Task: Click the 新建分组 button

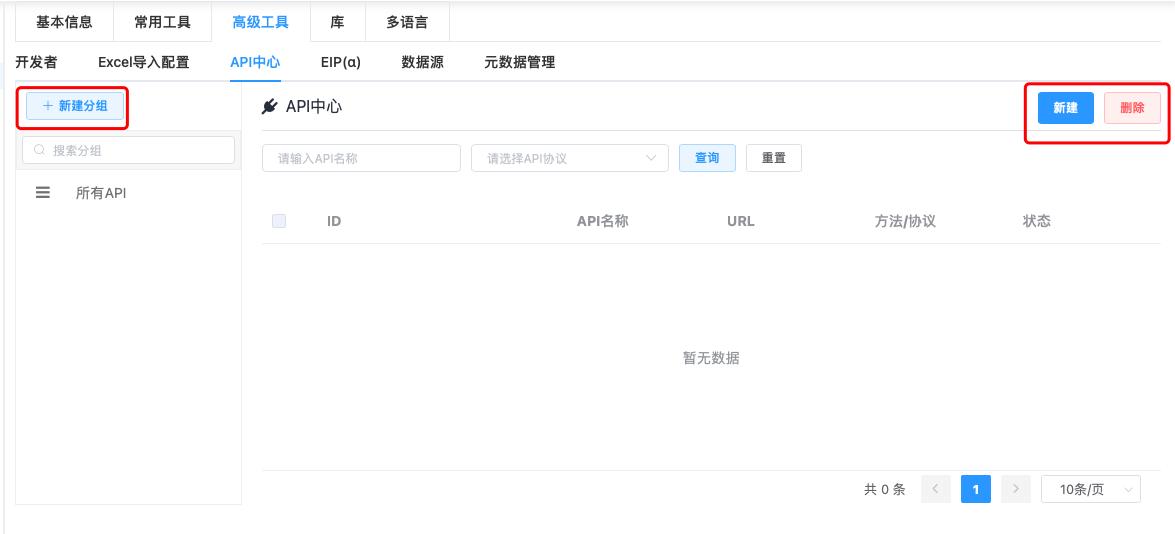Action: point(75,106)
